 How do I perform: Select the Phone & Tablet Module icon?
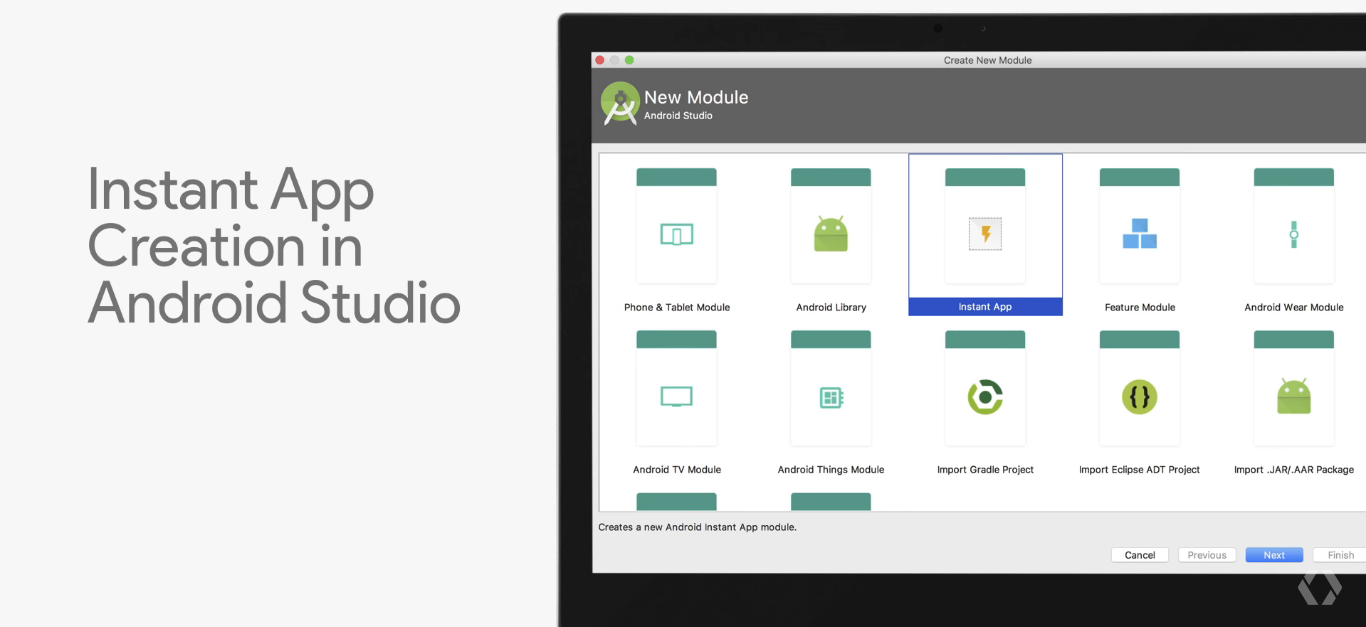pyautogui.click(x=676, y=235)
